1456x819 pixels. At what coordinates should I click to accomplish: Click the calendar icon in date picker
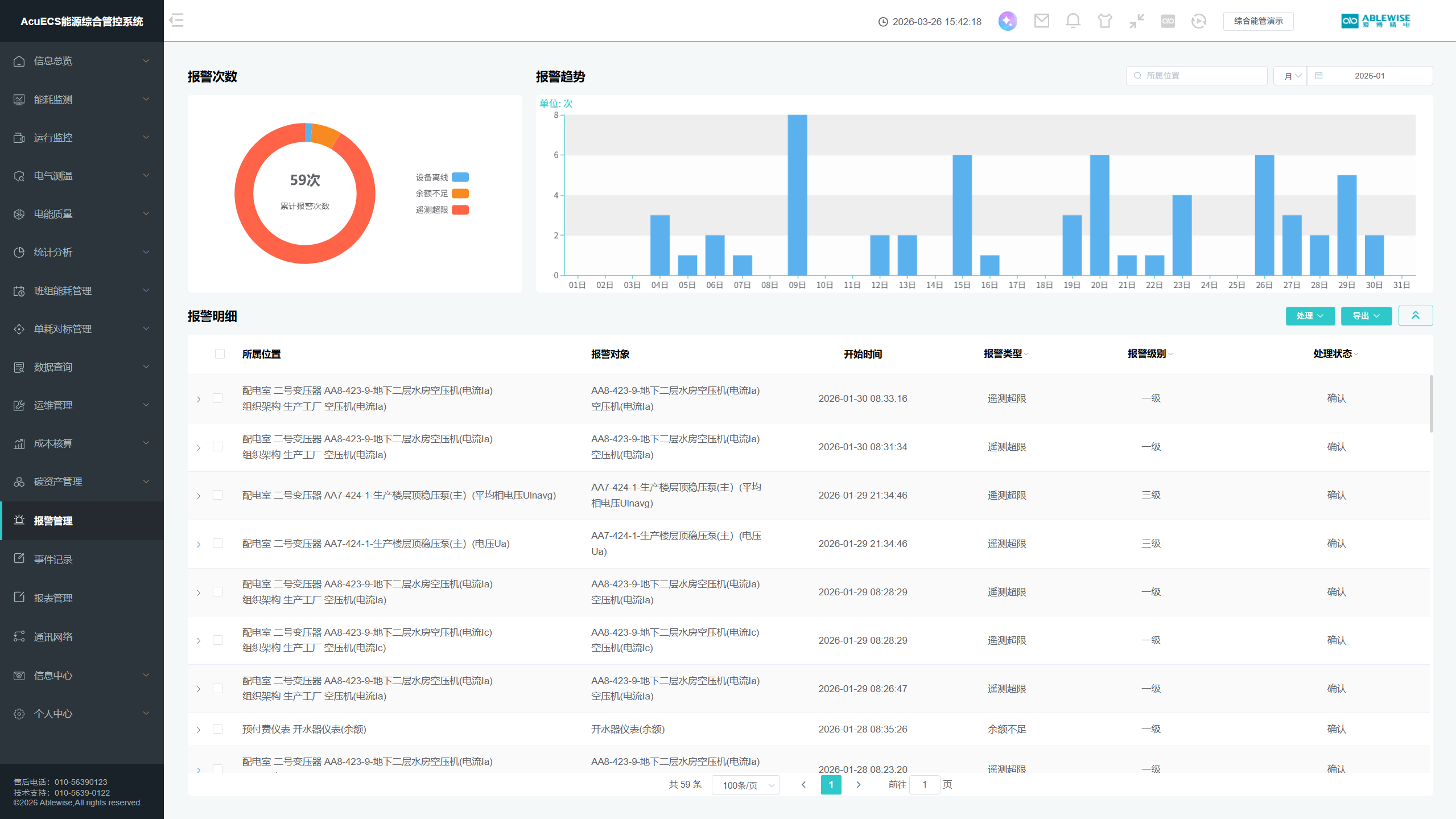[x=1319, y=76]
